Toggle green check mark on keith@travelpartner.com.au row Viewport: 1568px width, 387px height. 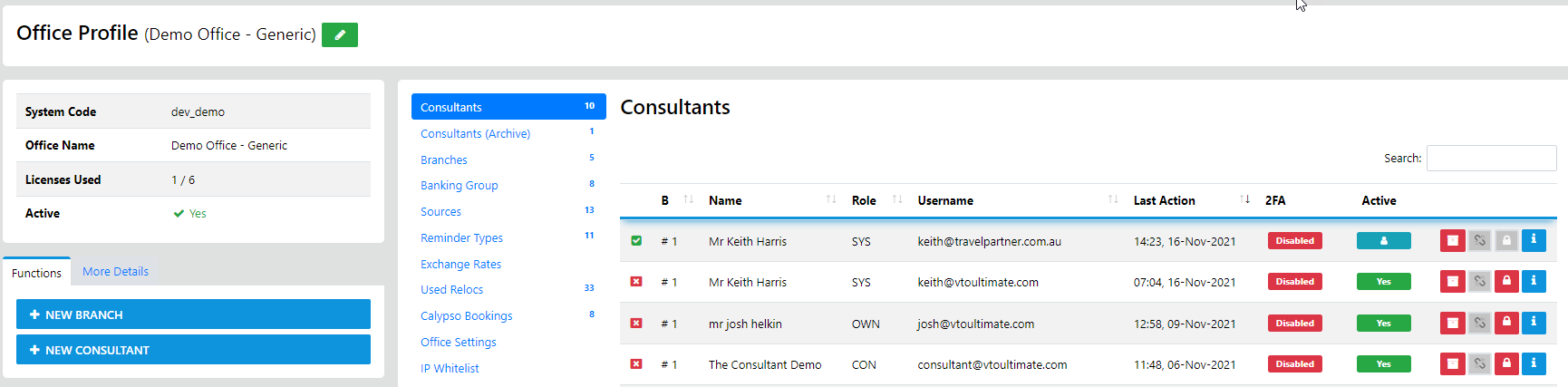(x=636, y=241)
